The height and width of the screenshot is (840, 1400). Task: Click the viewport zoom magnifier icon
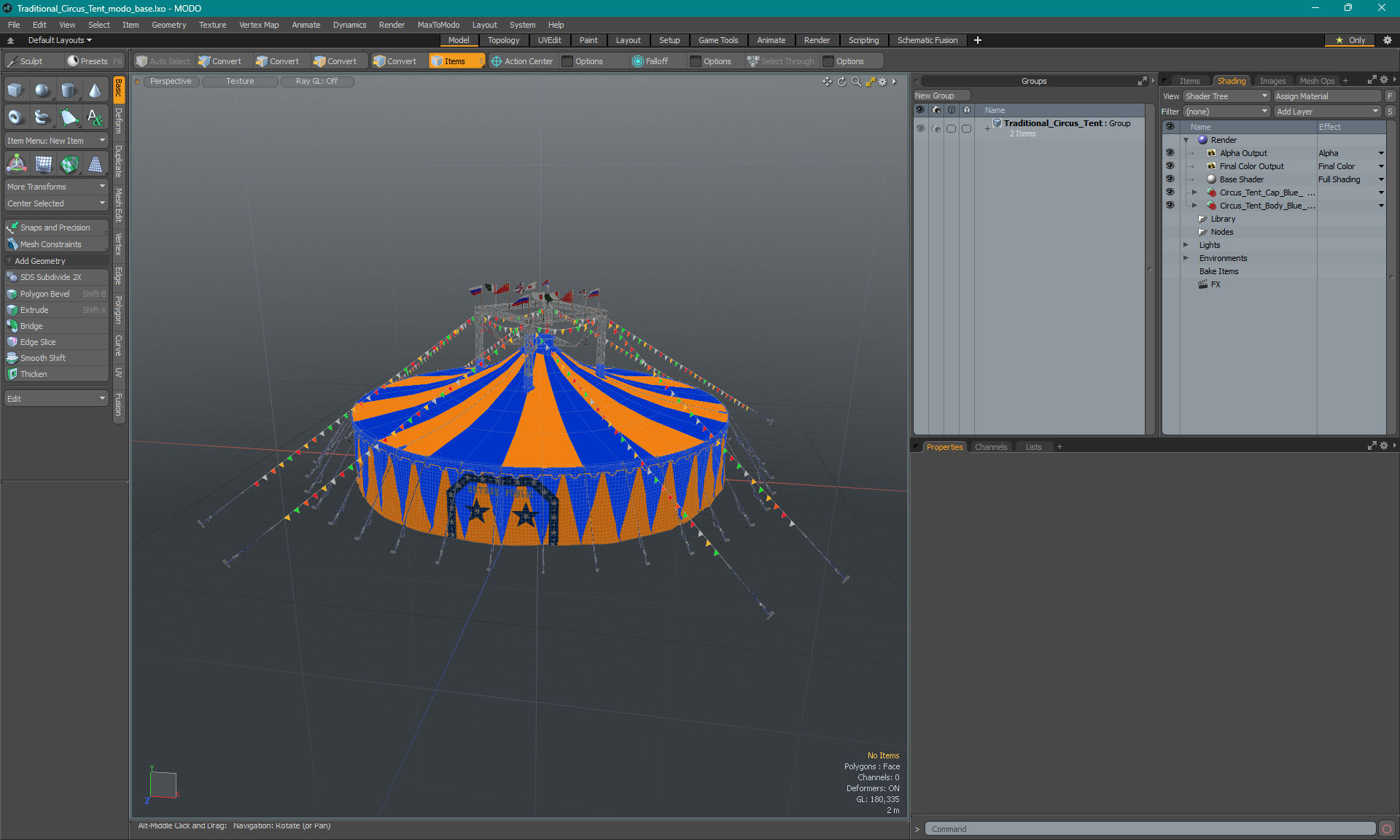tap(856, 82)
